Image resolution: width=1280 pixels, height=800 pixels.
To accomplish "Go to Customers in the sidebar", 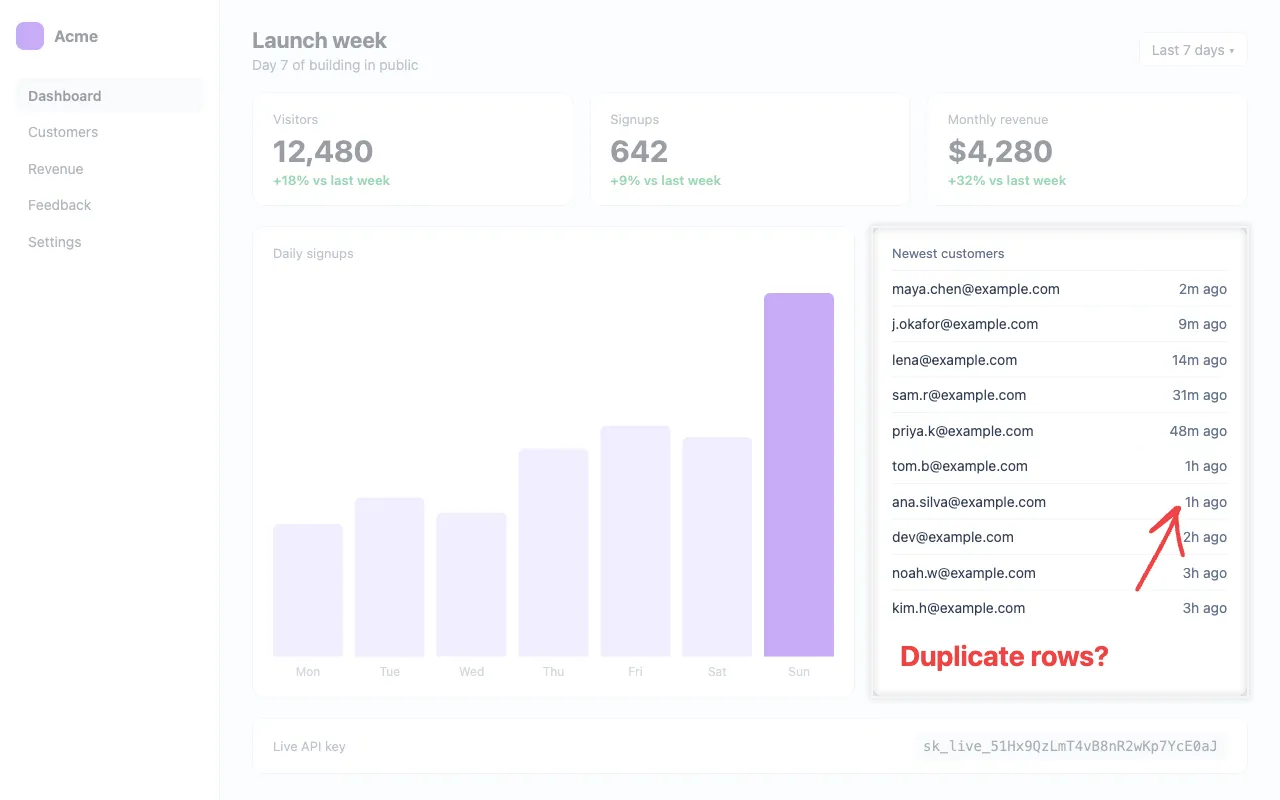I will (110, 132).
